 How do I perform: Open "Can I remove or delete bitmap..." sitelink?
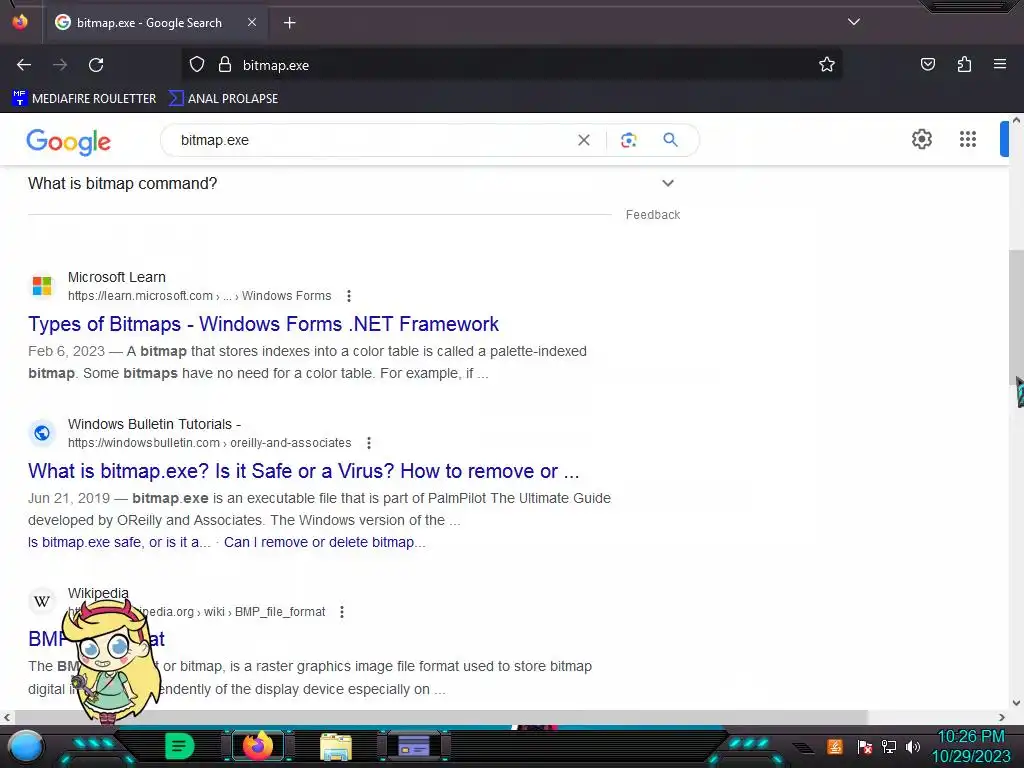point(325,542)
